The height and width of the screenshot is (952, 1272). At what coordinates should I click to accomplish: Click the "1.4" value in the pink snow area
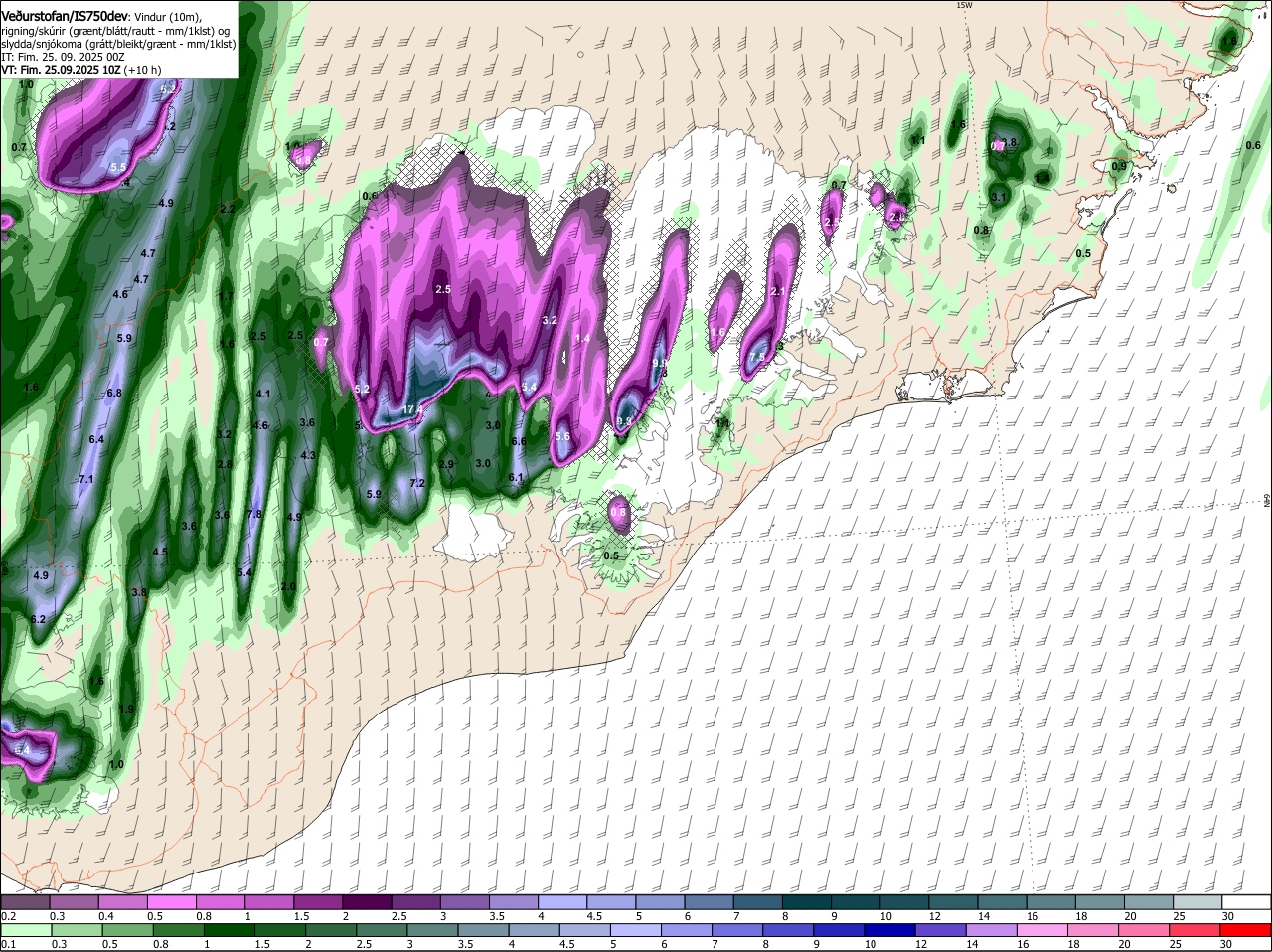(x=582, y=339)
